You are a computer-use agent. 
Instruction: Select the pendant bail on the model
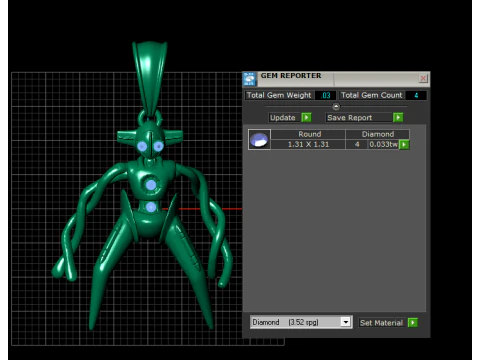click(150, 78)
